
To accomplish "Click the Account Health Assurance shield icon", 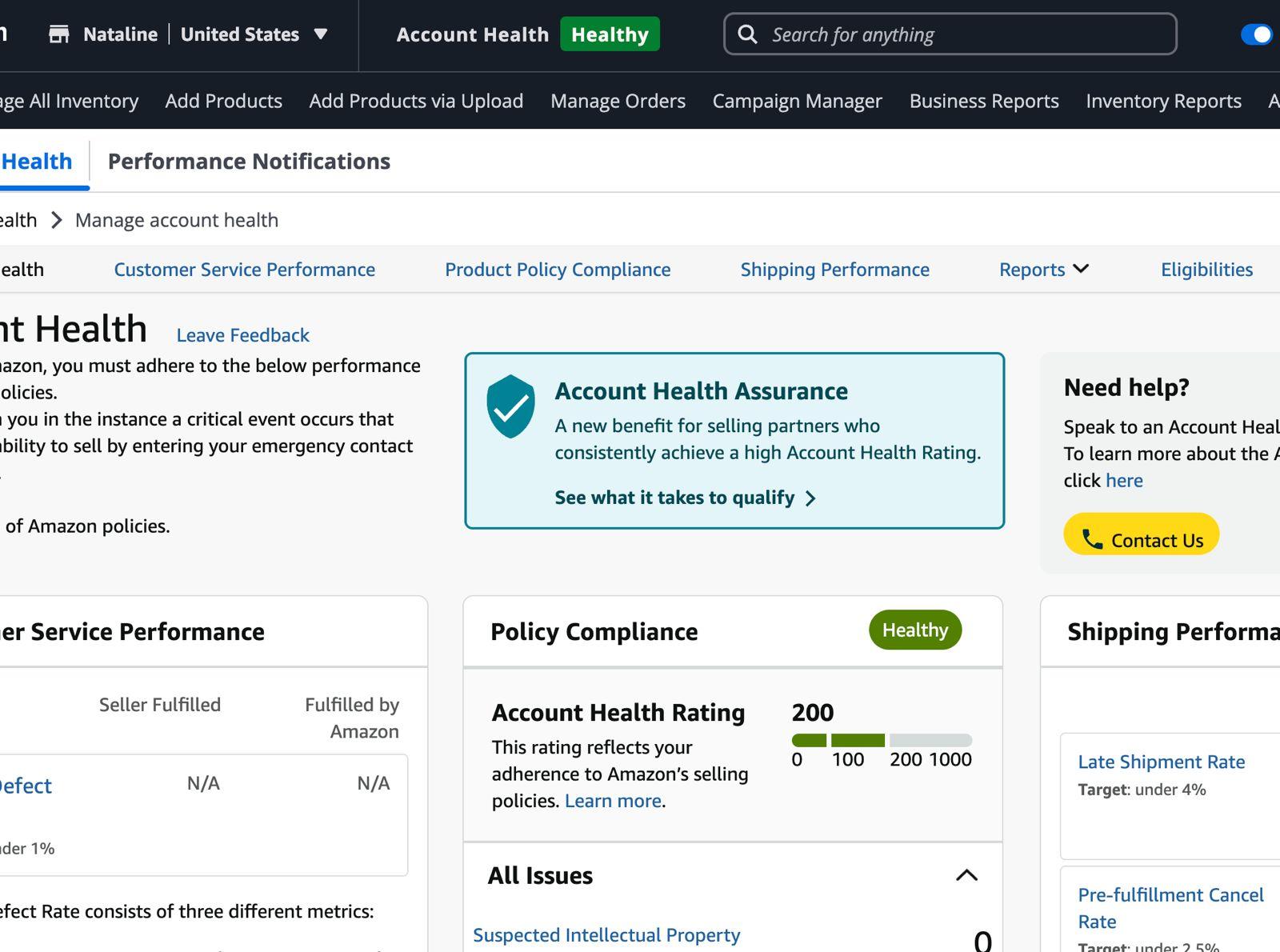I will point(510,406).
